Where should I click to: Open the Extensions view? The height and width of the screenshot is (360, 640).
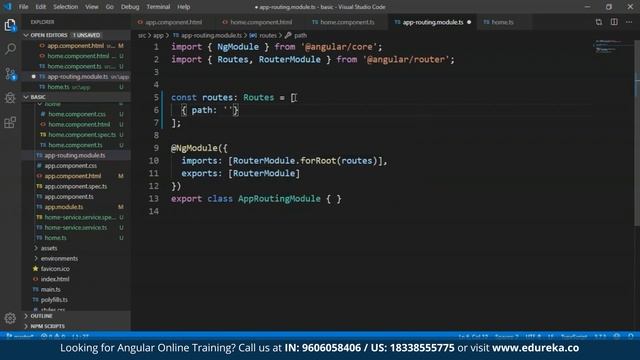pos(10,122)
